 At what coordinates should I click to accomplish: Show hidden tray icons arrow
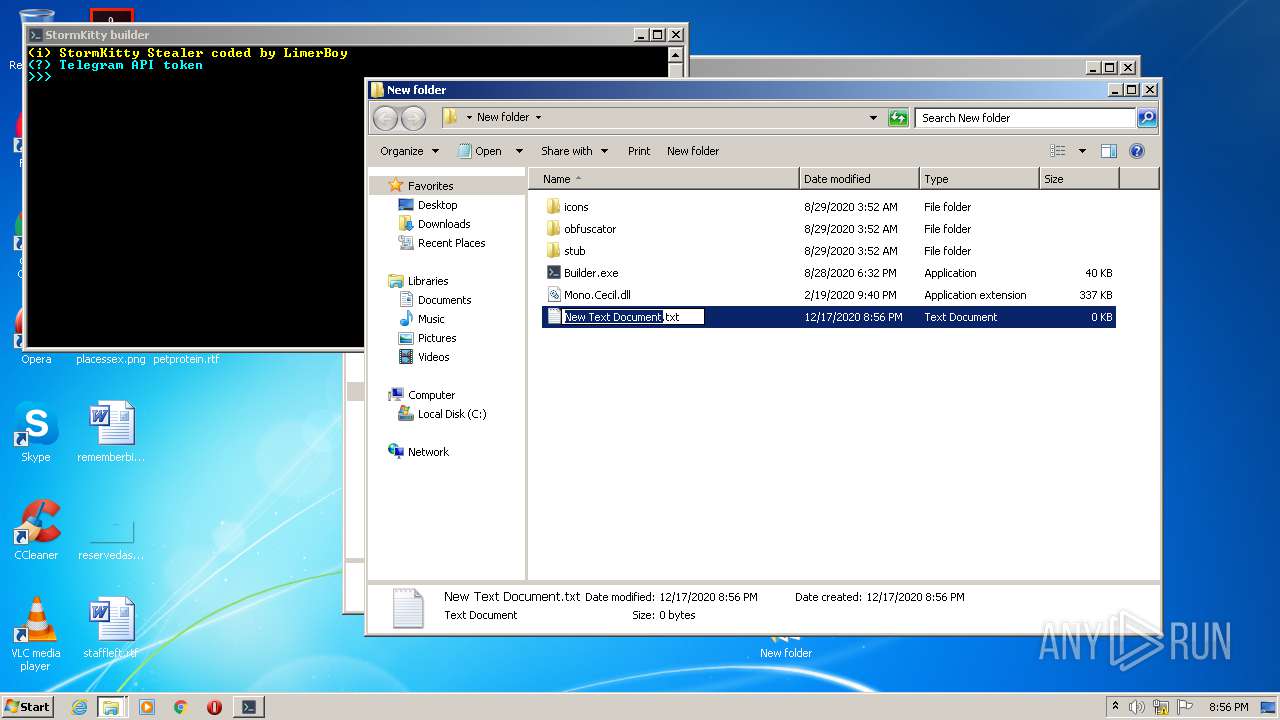tap(1115, 707)
